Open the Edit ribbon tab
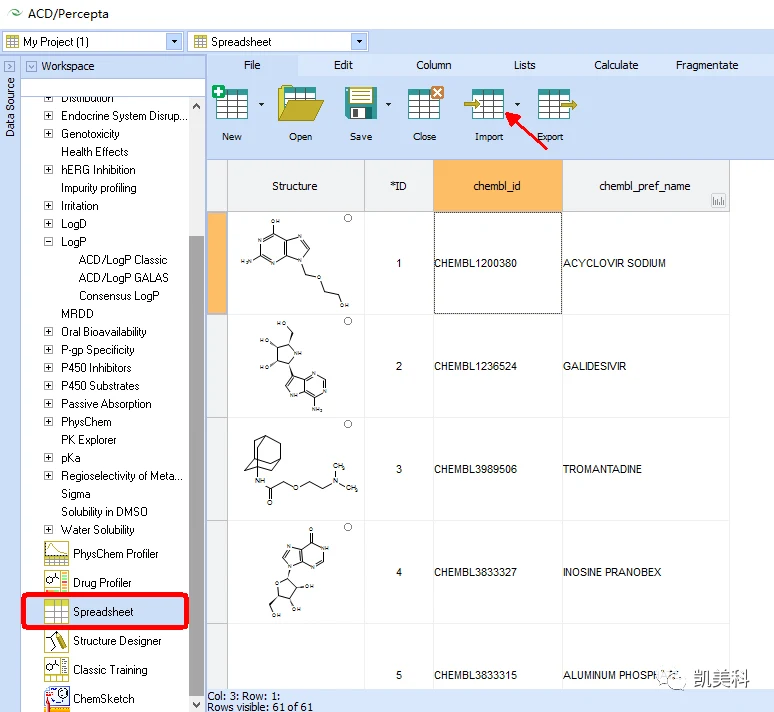 [x=343, y=65]
